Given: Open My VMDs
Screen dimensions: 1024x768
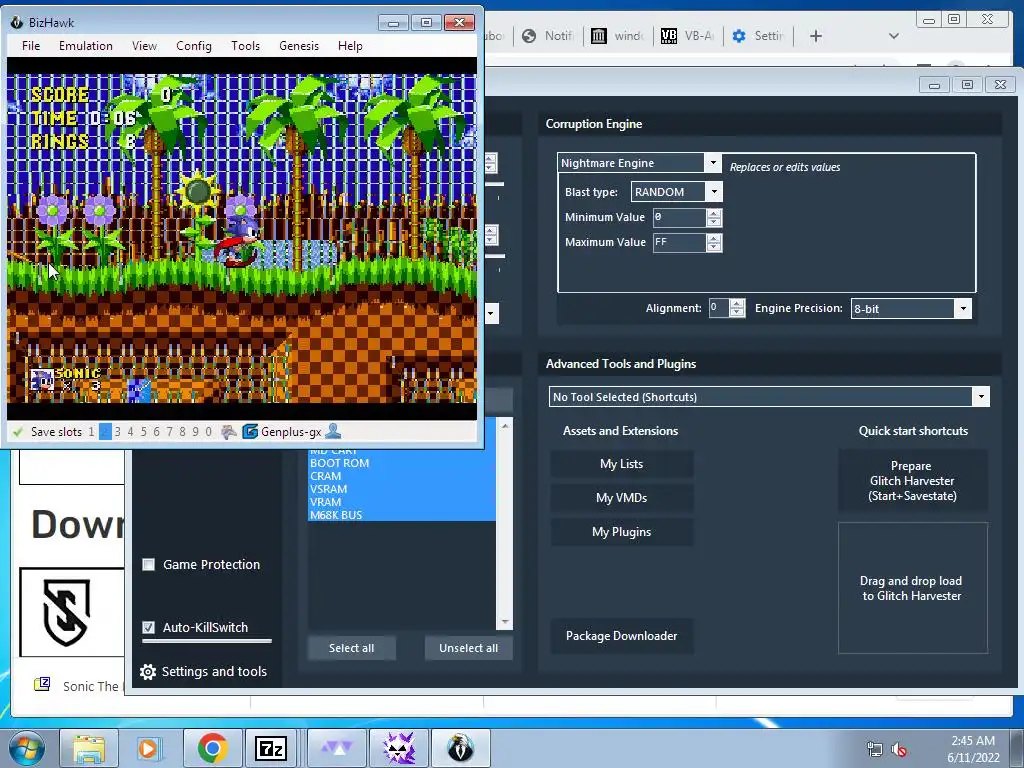Looking at the screenshot, I should click(622, 498).
